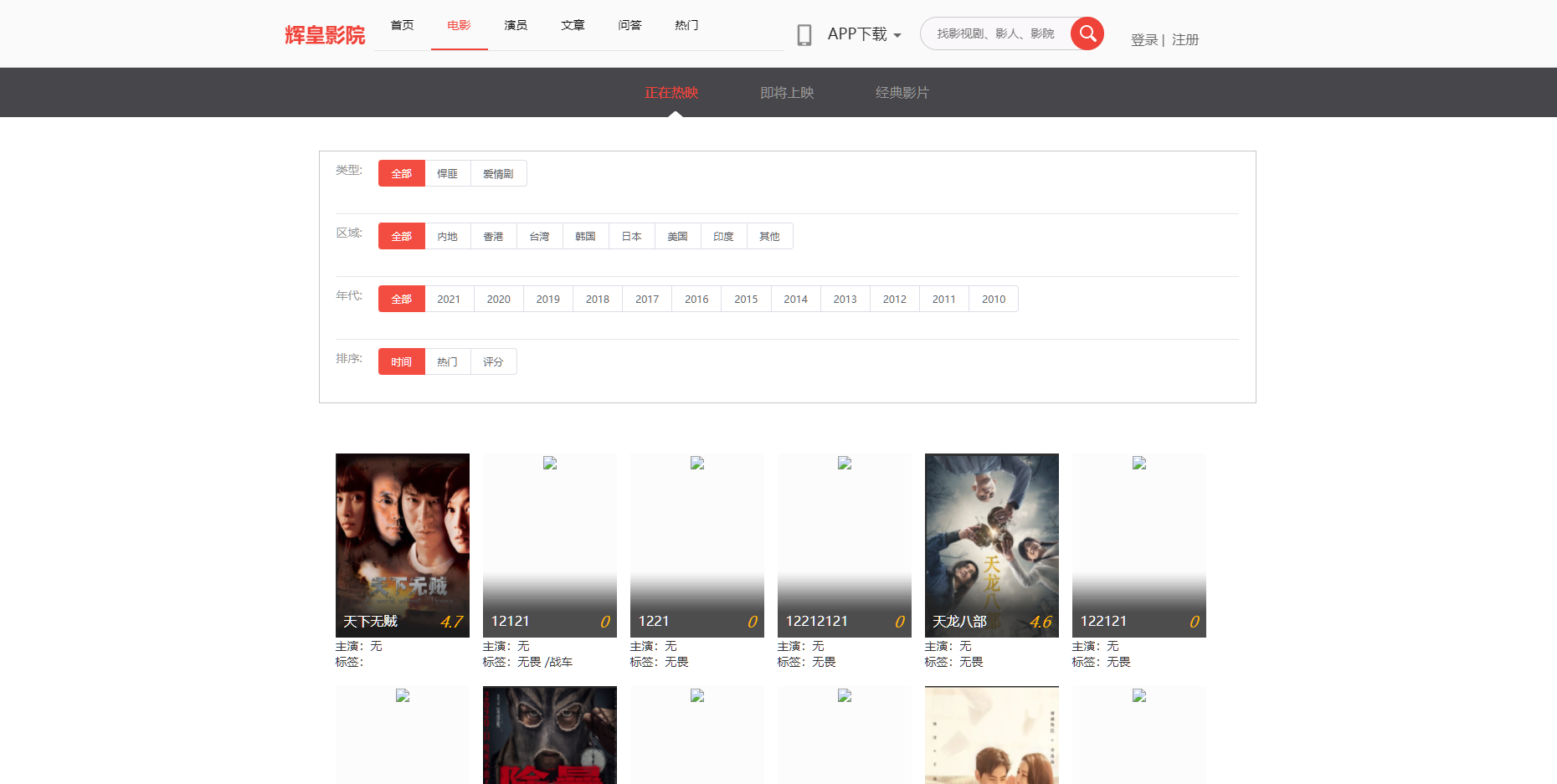Image resolution: width=1557 pixels, height=784 pixels.
Task: Select year 2010 filter
Action: point(994,299)
